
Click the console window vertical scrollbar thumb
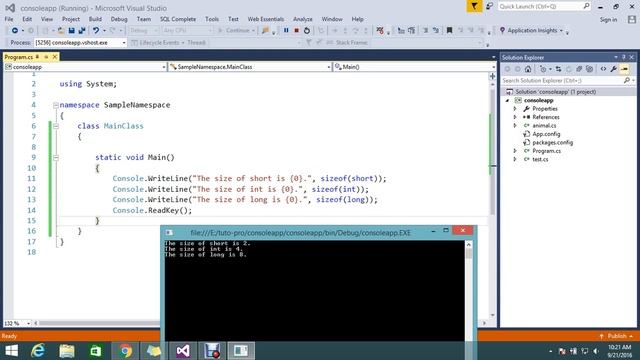pyautogui.click(x=469, y=254)
